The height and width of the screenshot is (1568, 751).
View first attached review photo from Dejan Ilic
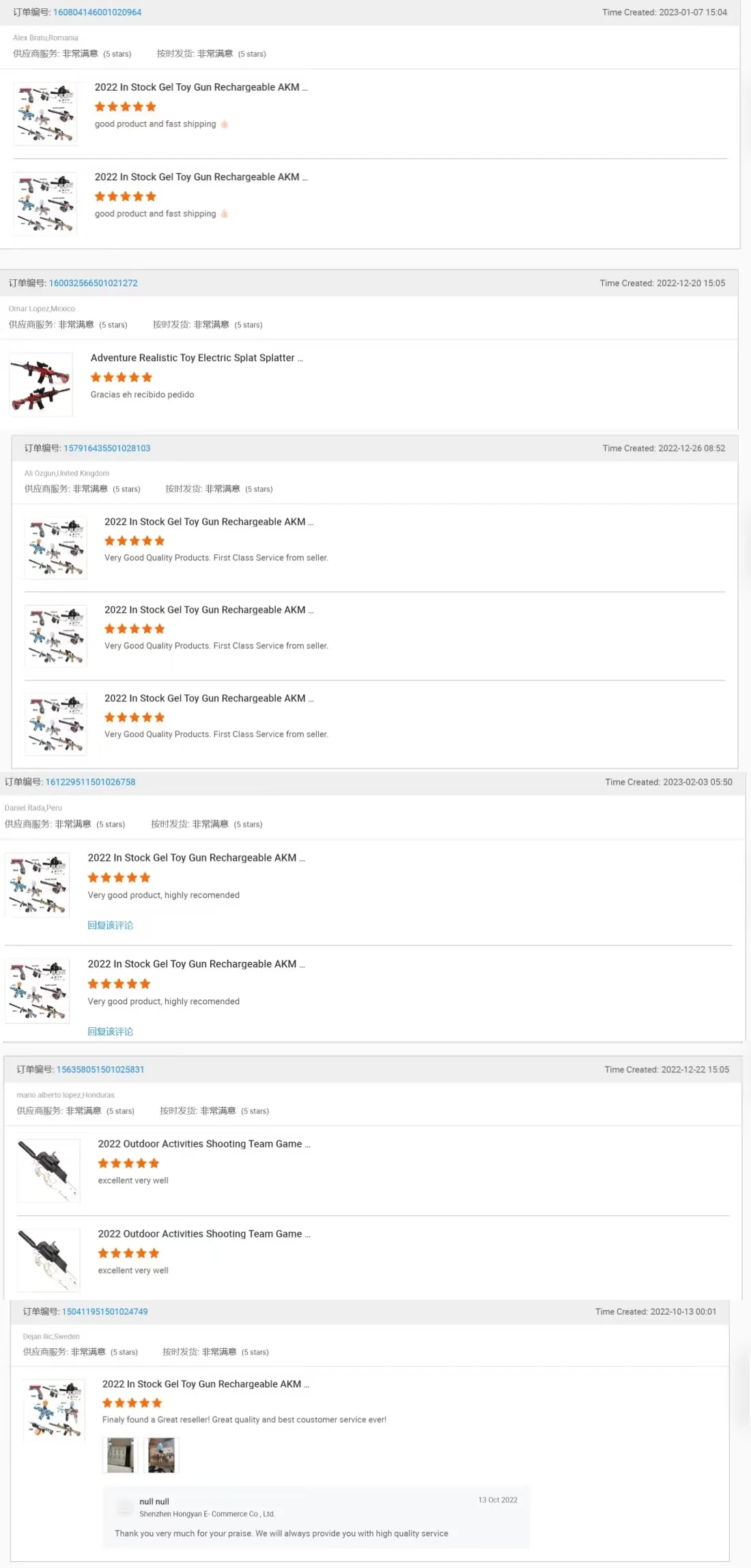[x=120, y=1455]
